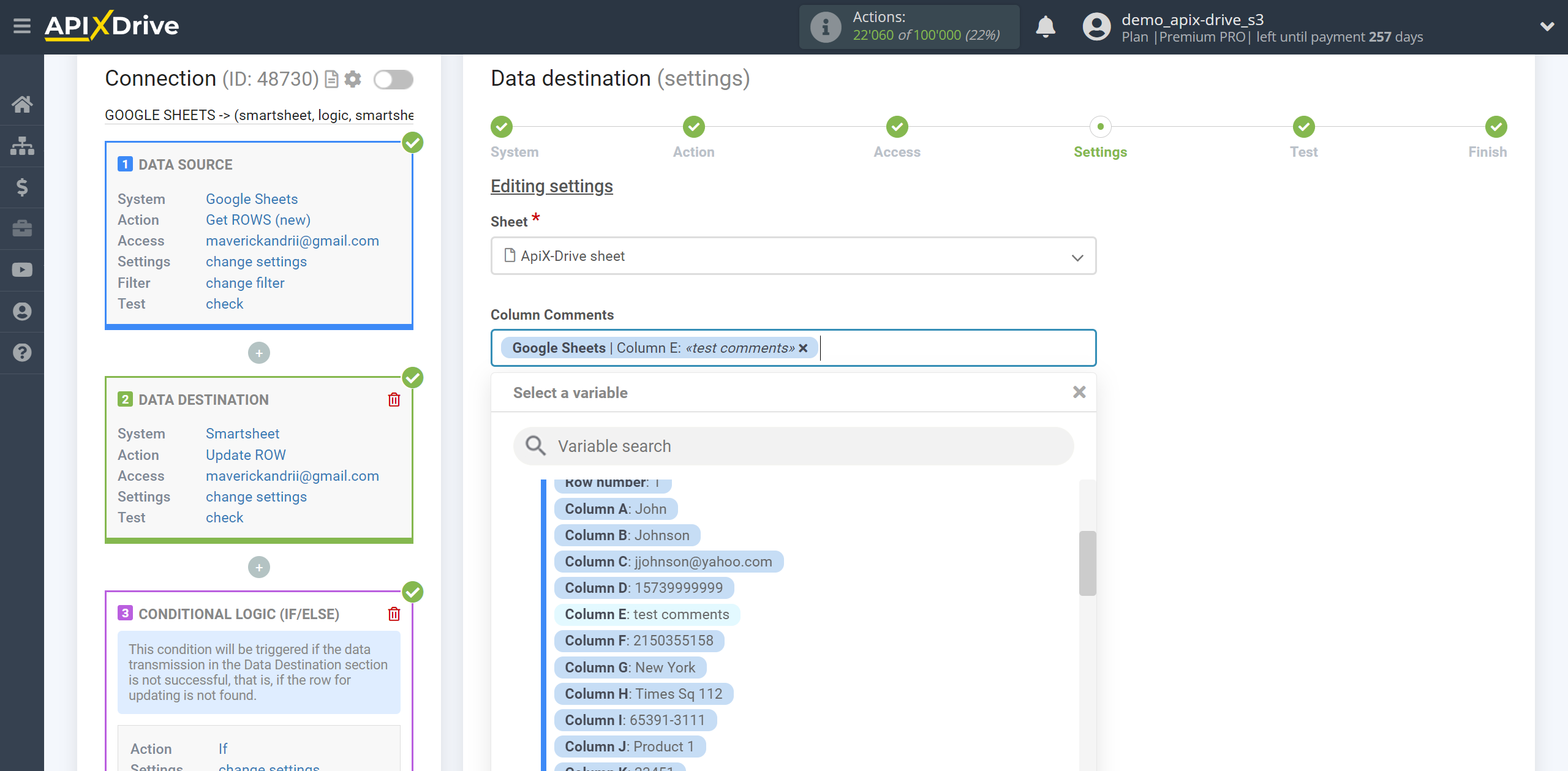This screenshot has height=771, width=1568.
Task: Click the connection name text field
Action: (259, 115)
